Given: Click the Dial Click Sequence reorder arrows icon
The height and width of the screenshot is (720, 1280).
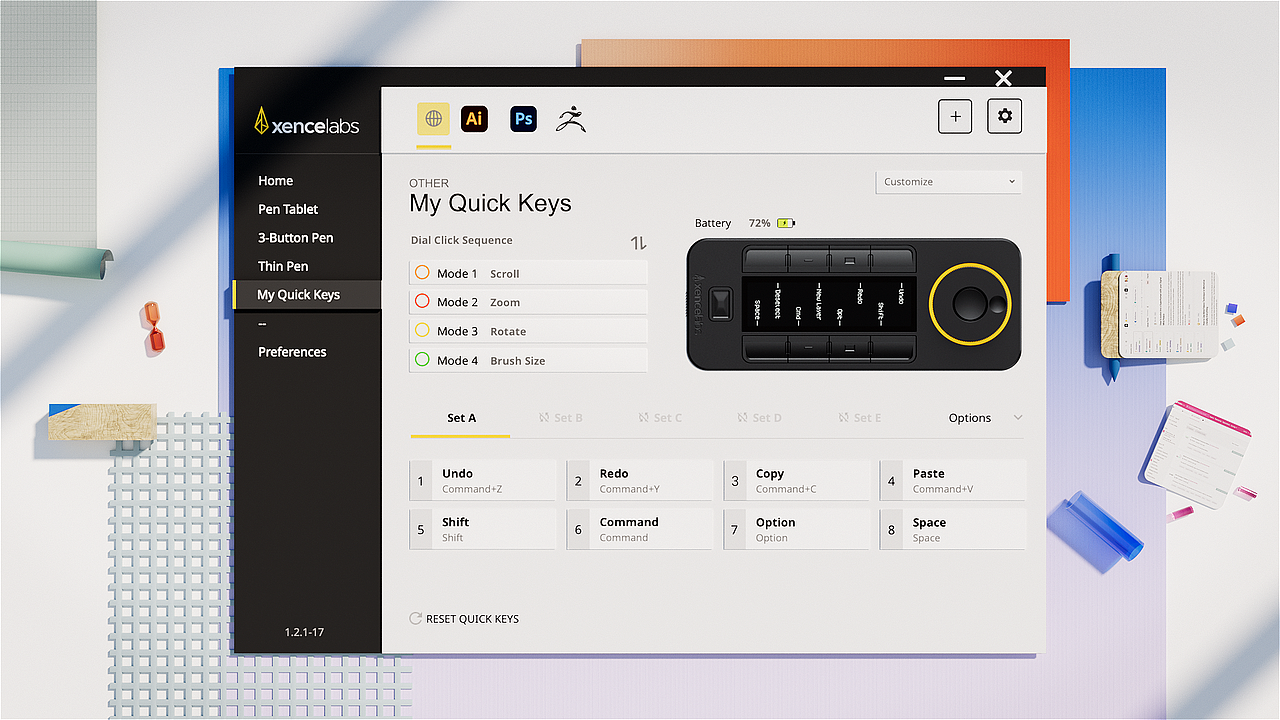Looking at the screenshot, I should pos(639,243).
